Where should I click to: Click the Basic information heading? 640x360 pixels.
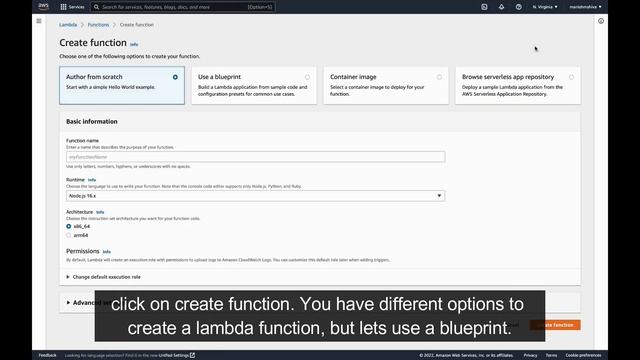92,122
